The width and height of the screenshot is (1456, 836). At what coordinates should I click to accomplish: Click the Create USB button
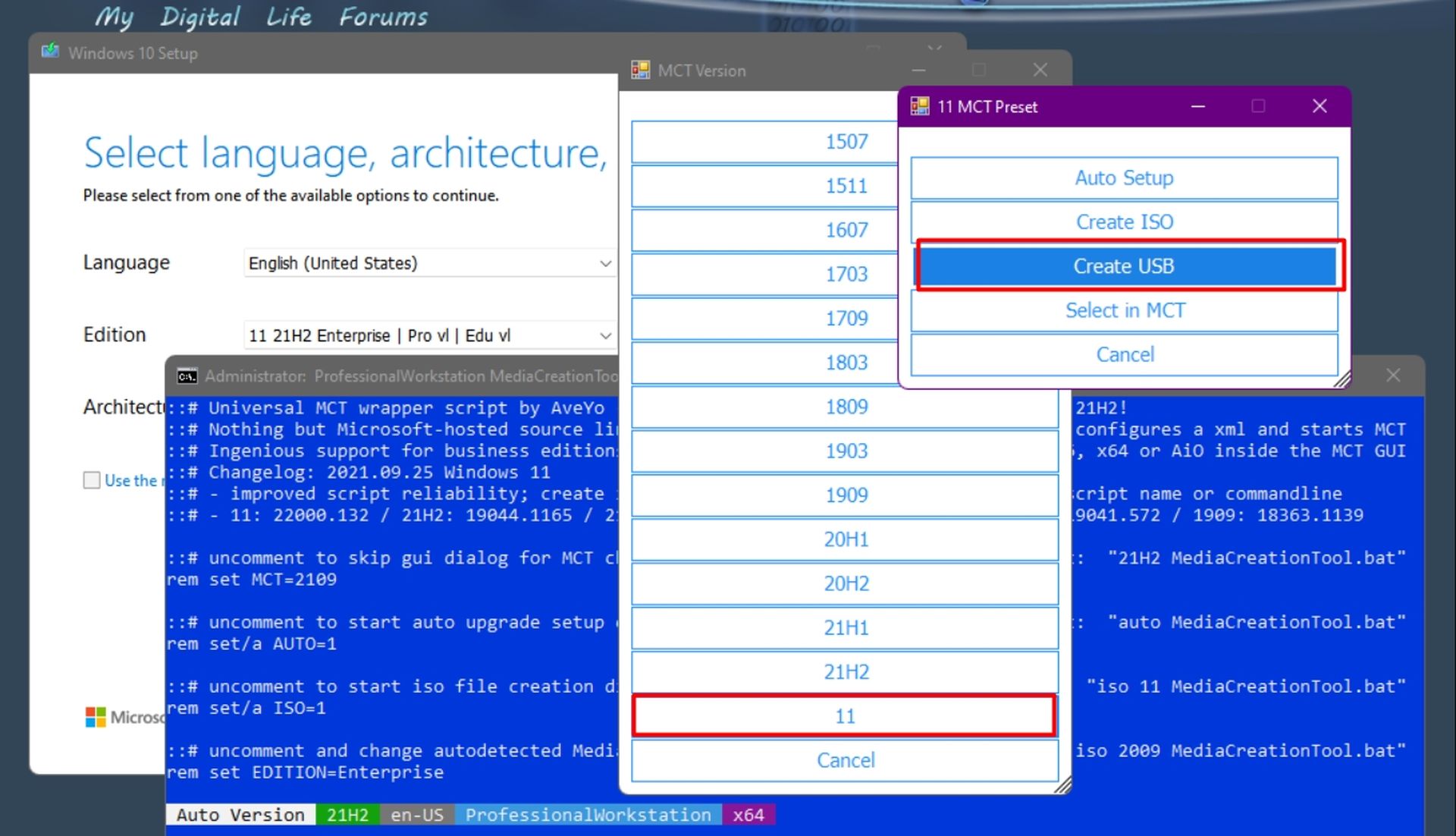coord(1124,266)
